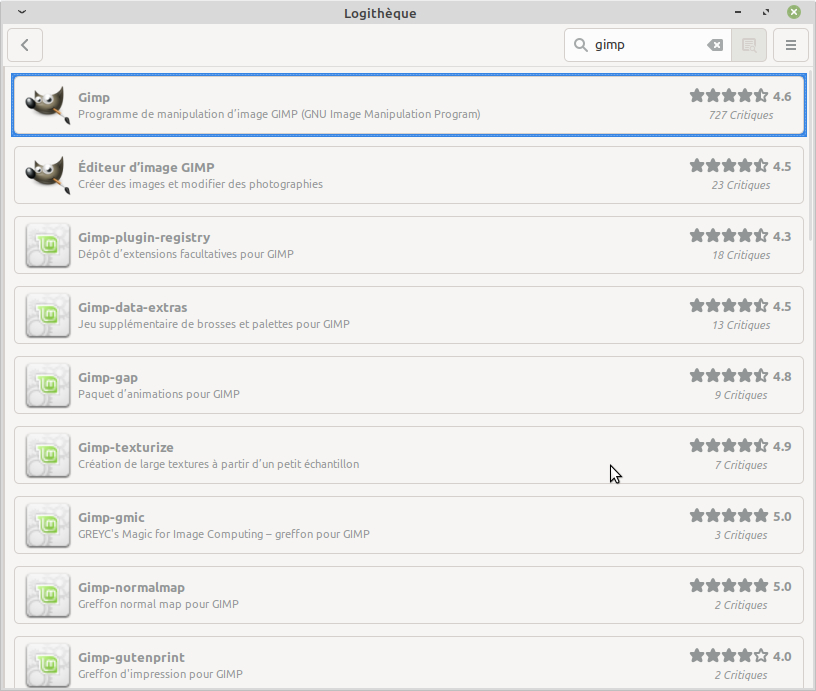The width and height of the screenshot is (816, 691).
Task: Open the Gimp-gmic title
Action: coord(111,518)
